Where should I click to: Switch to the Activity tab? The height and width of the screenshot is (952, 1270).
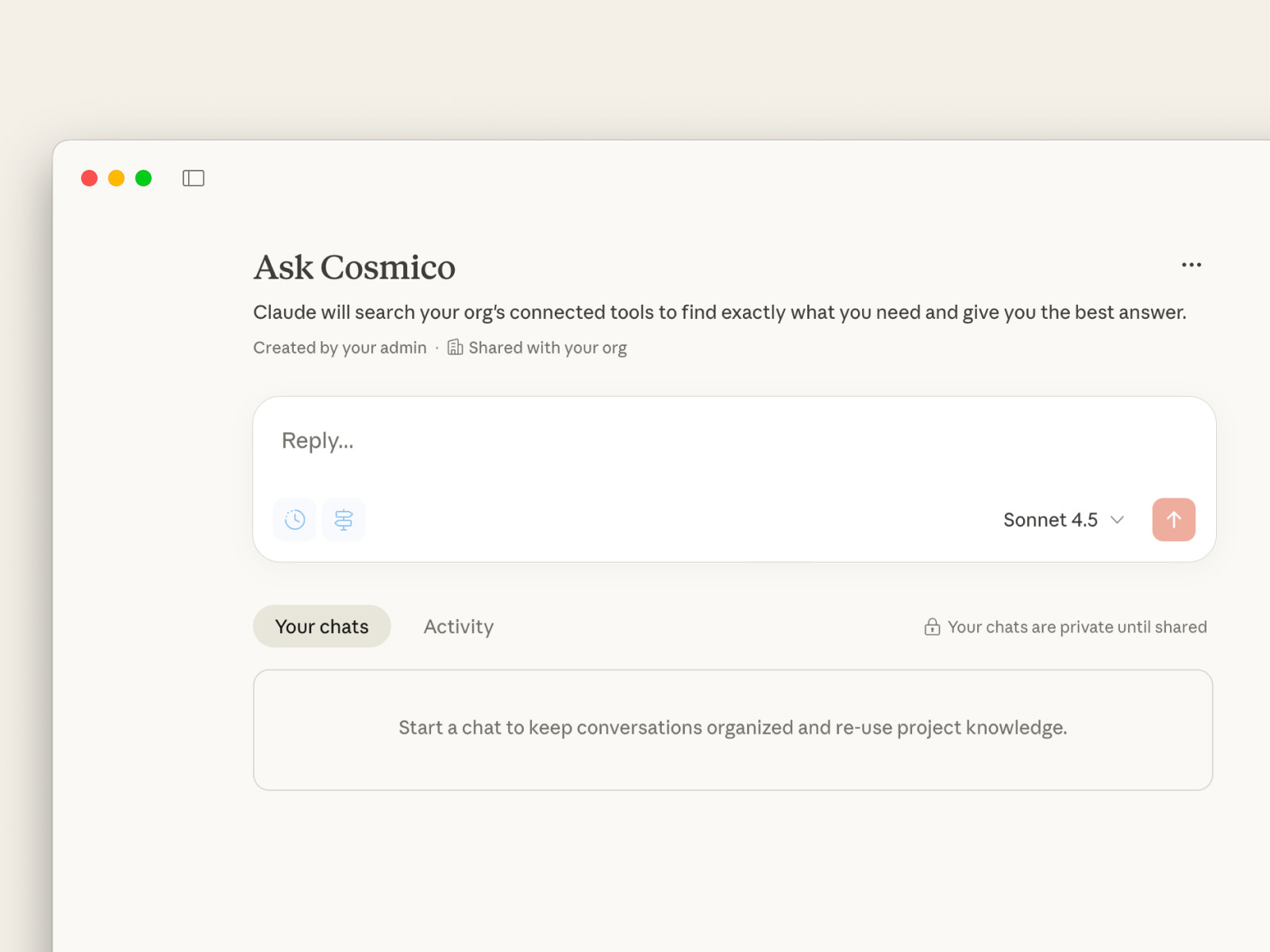[458, 627]
